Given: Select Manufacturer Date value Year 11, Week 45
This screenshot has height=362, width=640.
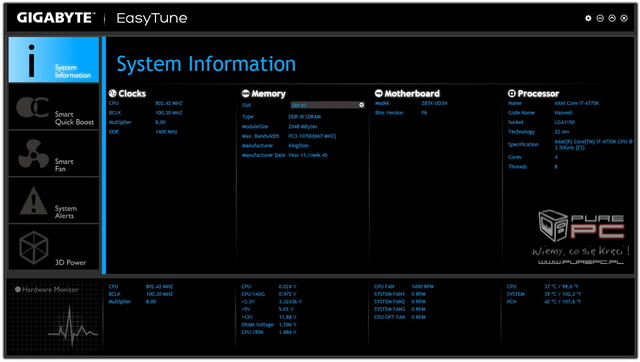Looking at the screenshot, I should tap(308, 155).
